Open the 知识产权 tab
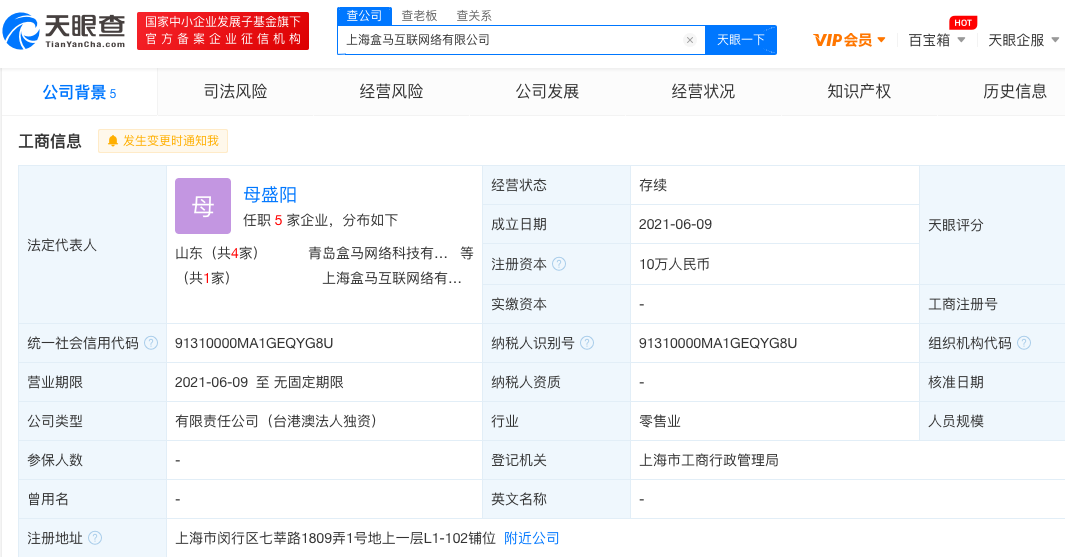Image resolution: width=1065 pixels, height=557 pixels. (859, 92)
